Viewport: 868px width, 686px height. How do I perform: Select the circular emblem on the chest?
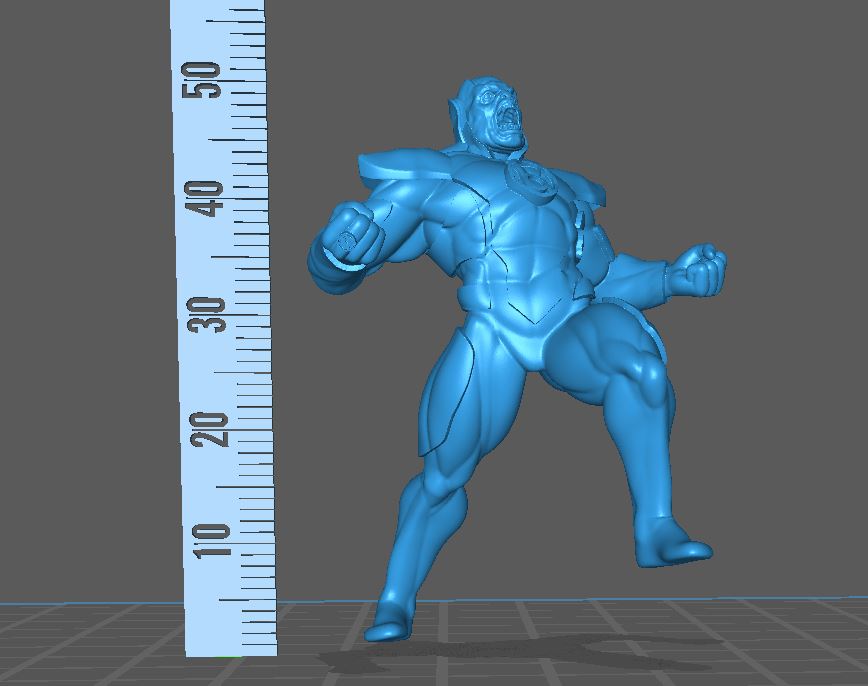coord(525,176)
